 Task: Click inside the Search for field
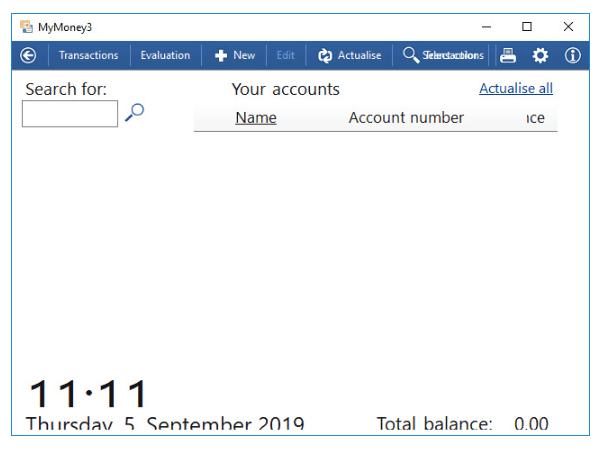coord(70,114)
